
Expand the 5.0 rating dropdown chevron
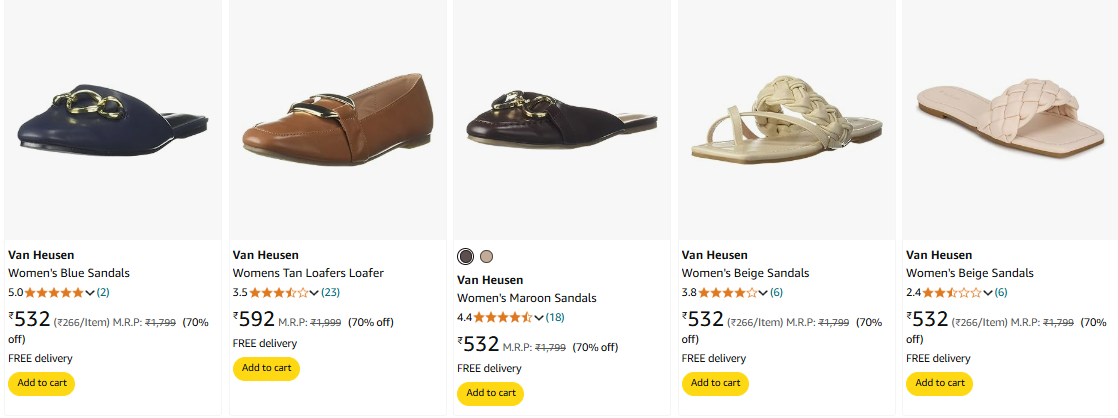pos(90,292)
